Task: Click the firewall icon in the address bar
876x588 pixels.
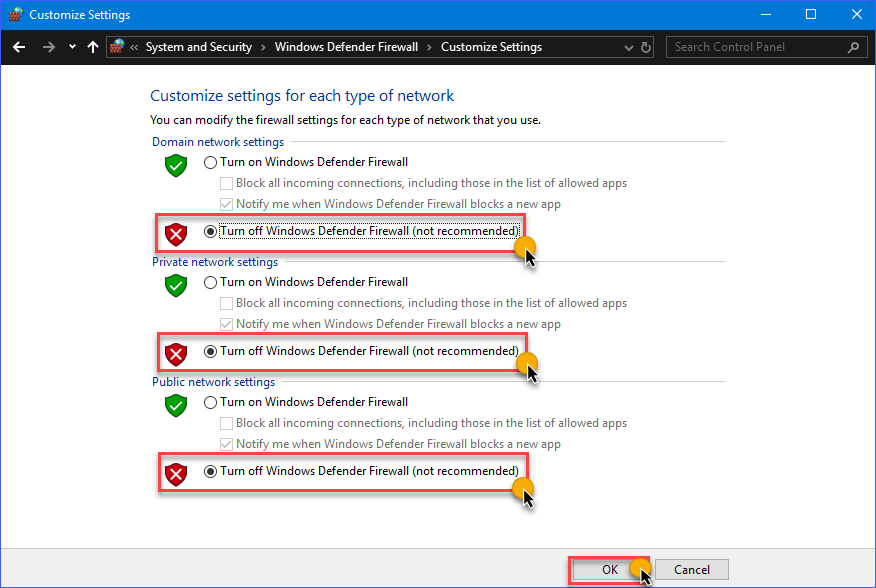Action: 116,46
